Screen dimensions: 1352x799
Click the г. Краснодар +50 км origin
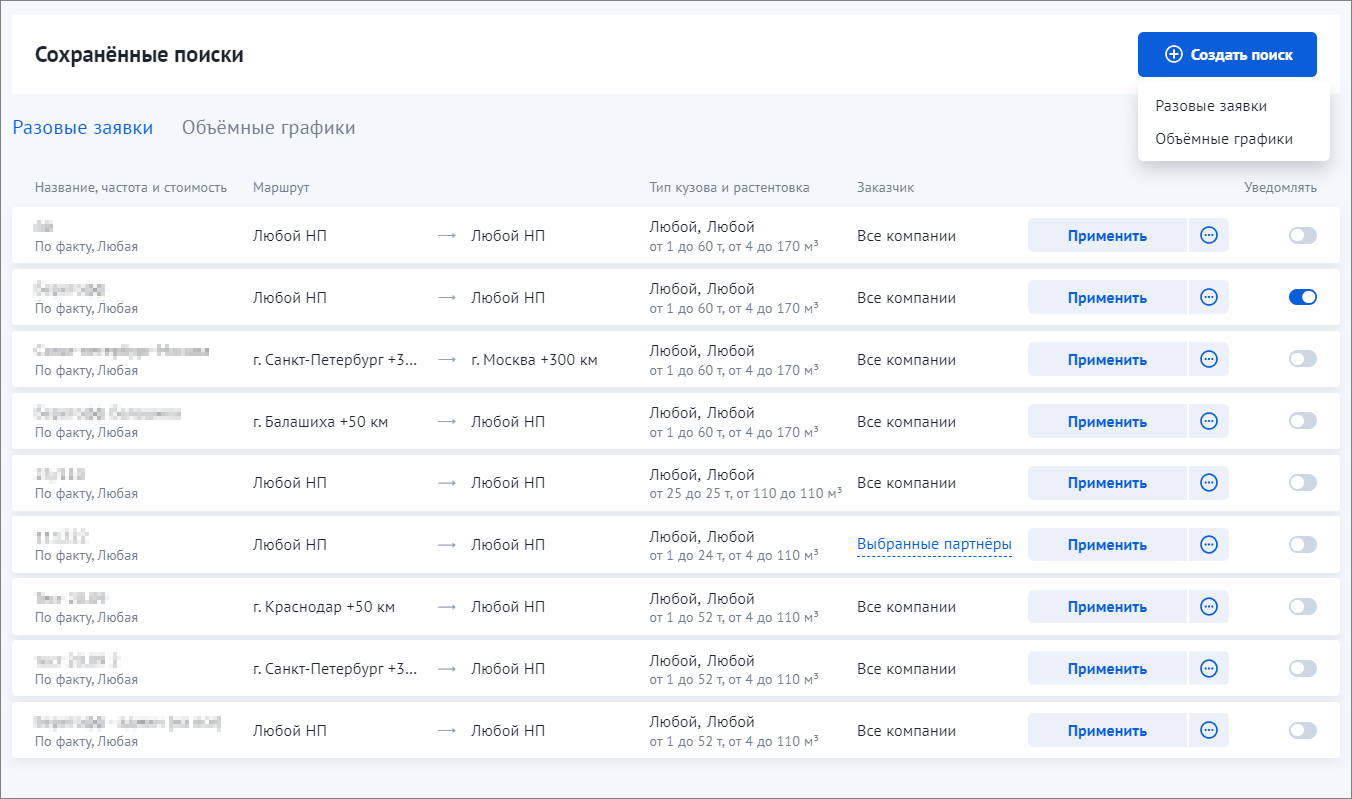pos(324,607)
